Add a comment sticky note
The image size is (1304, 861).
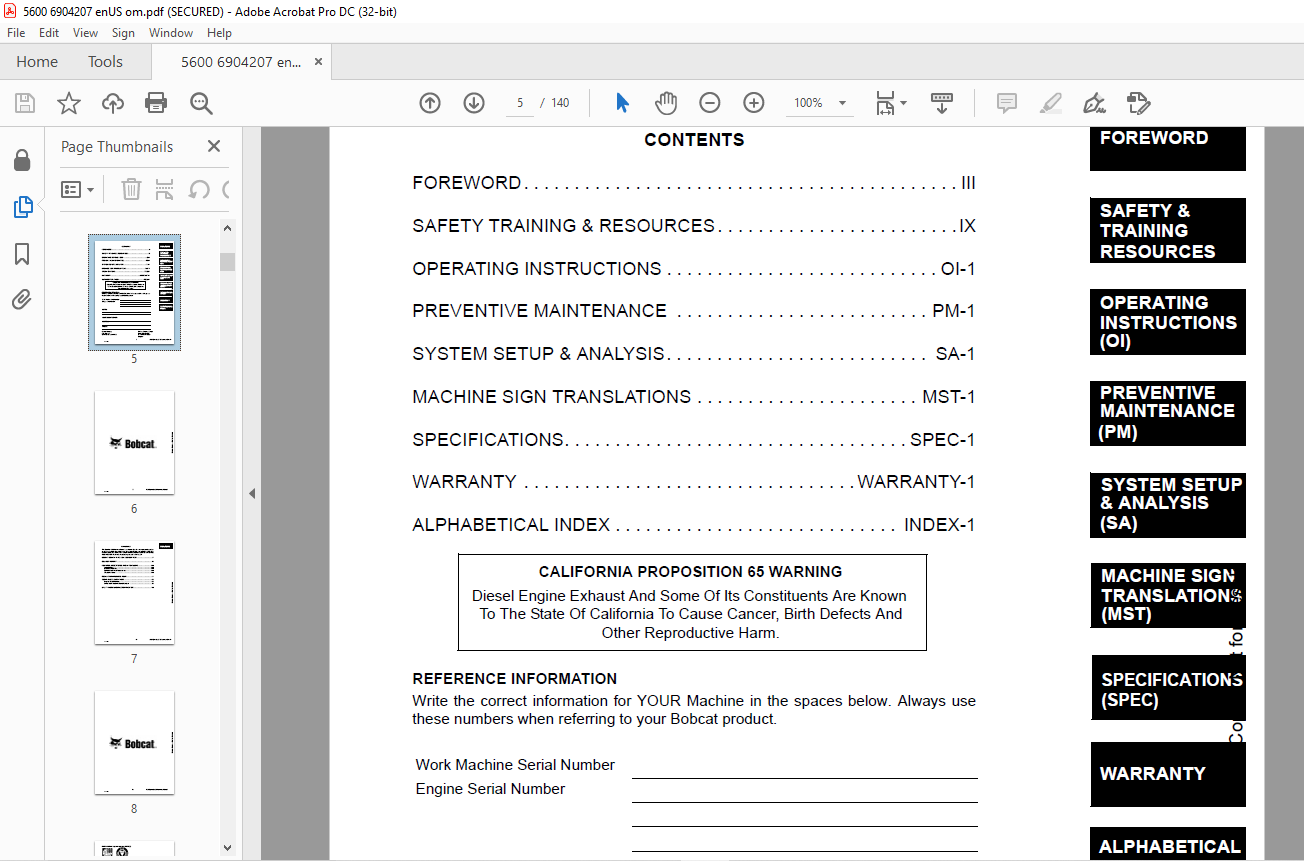(x=1007, y=103)
